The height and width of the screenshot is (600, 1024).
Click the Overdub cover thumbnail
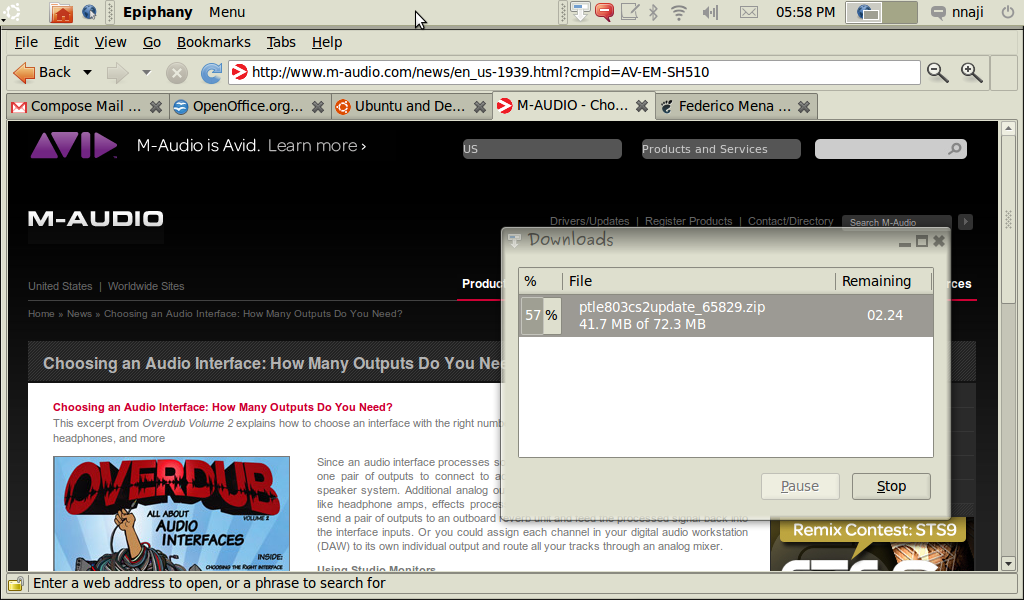click(171, 514)
